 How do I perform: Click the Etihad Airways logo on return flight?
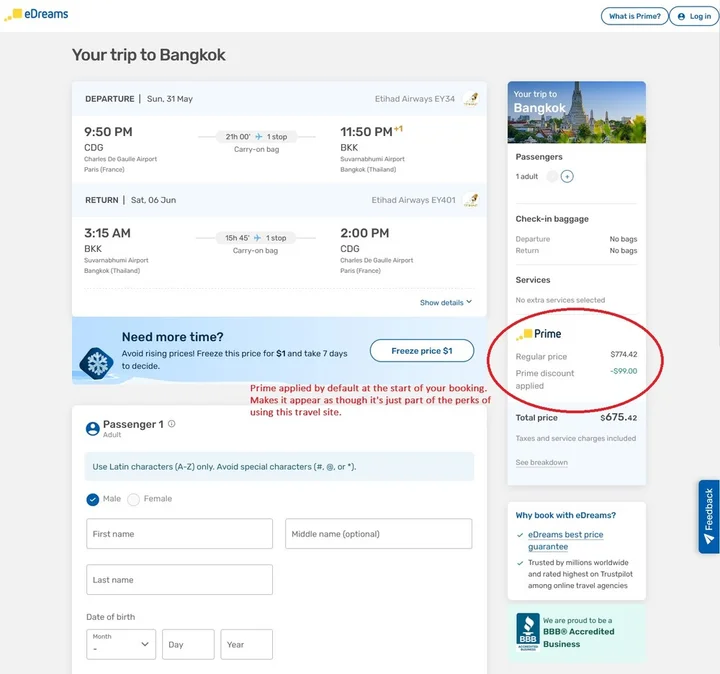point(471,200)
